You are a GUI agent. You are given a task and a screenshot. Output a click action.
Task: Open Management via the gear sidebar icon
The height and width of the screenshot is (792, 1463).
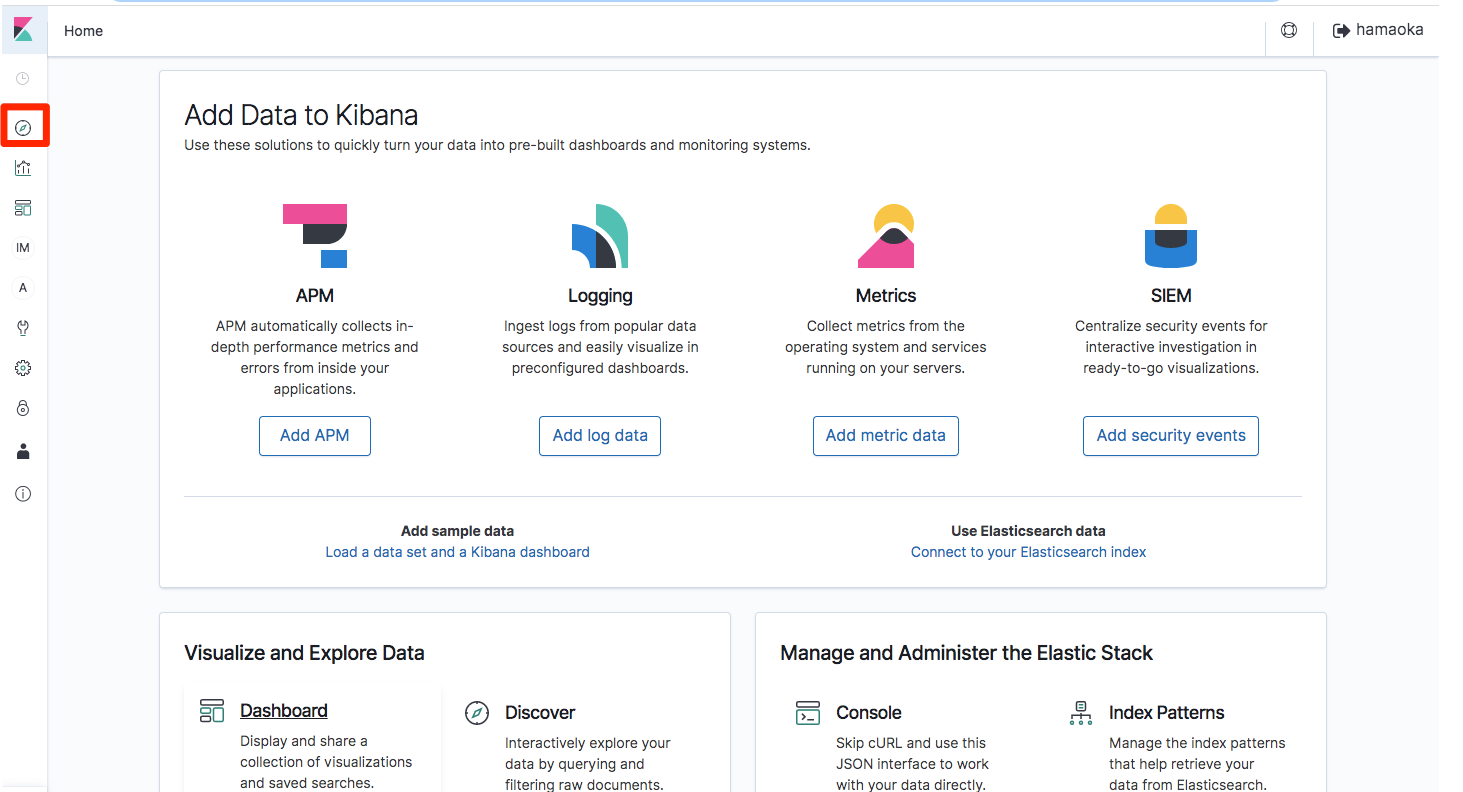[23, 368]
